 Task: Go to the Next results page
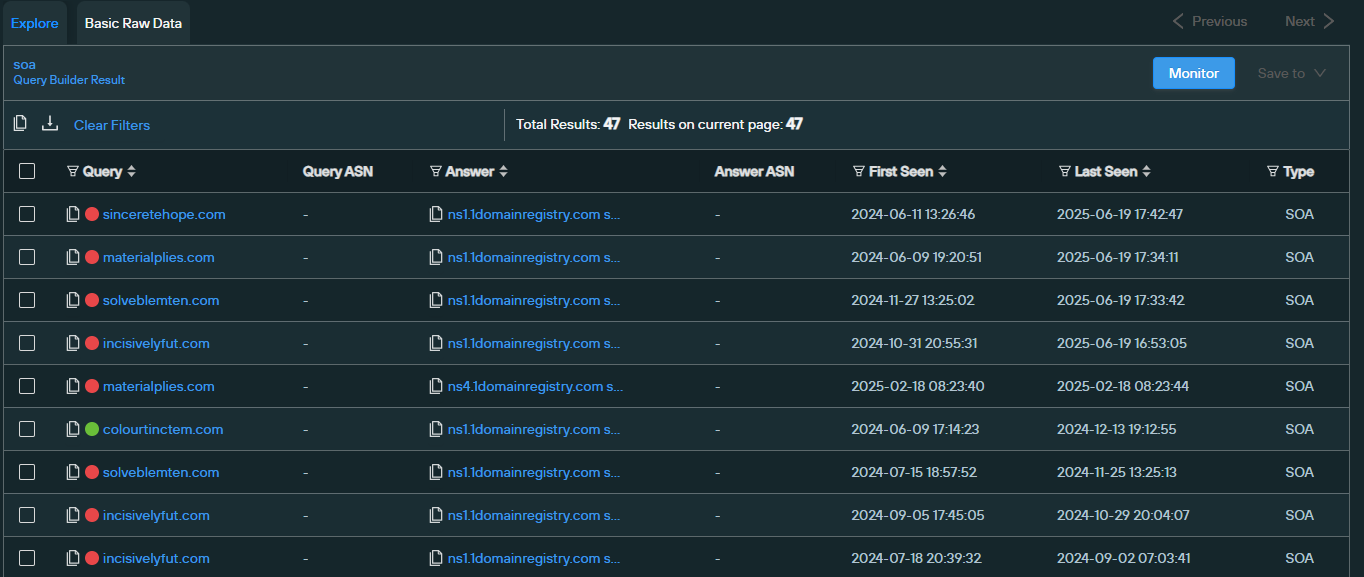[1309, 21]
